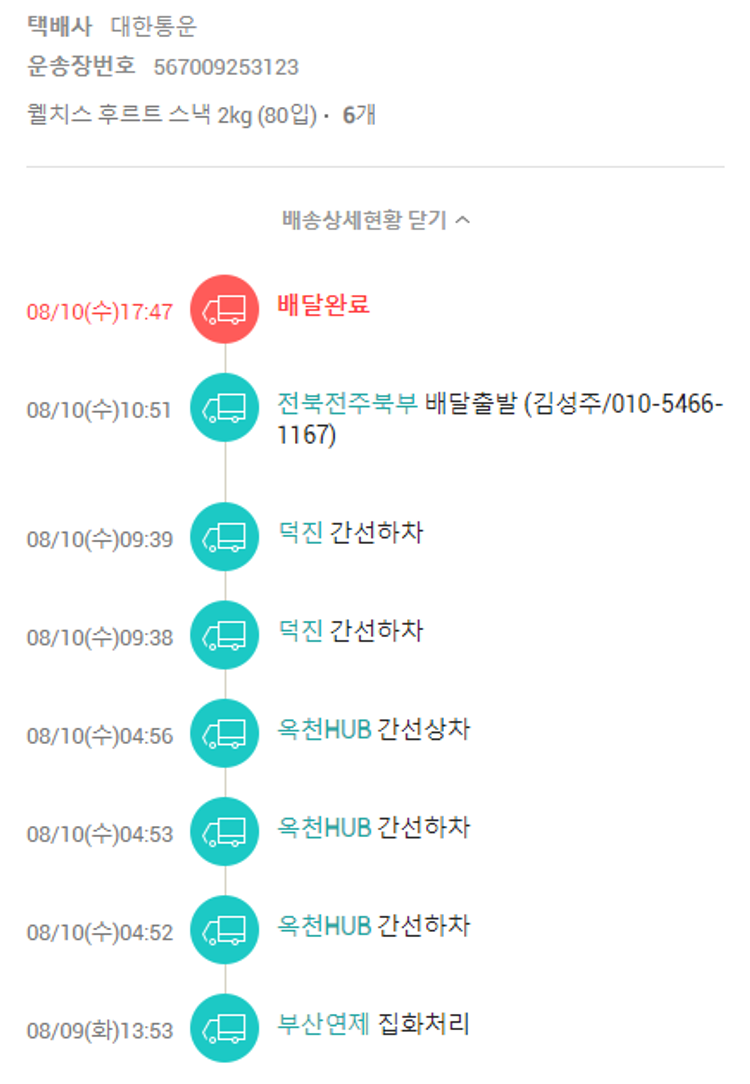Click the truck icon for 부산연제 집화처리

[225, 1027]
